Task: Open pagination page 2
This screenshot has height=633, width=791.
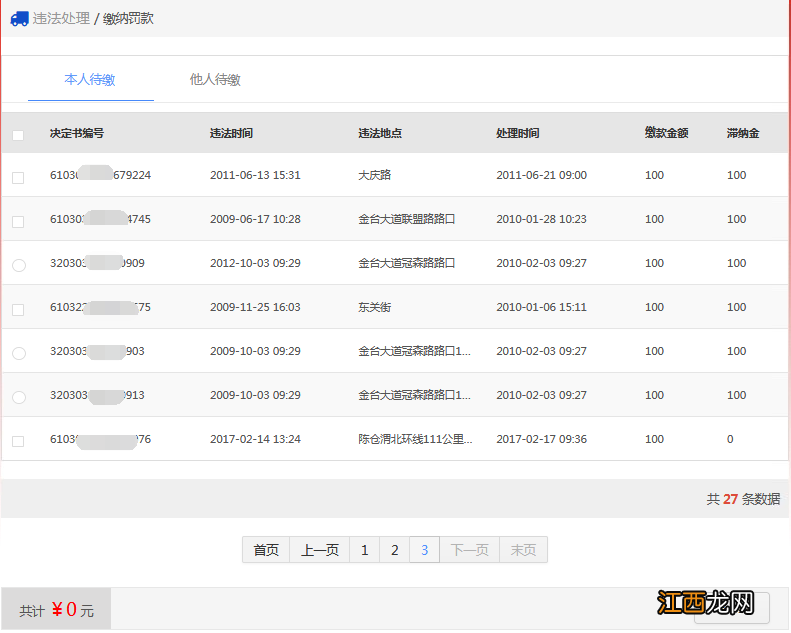Action: tap(395, 550)
